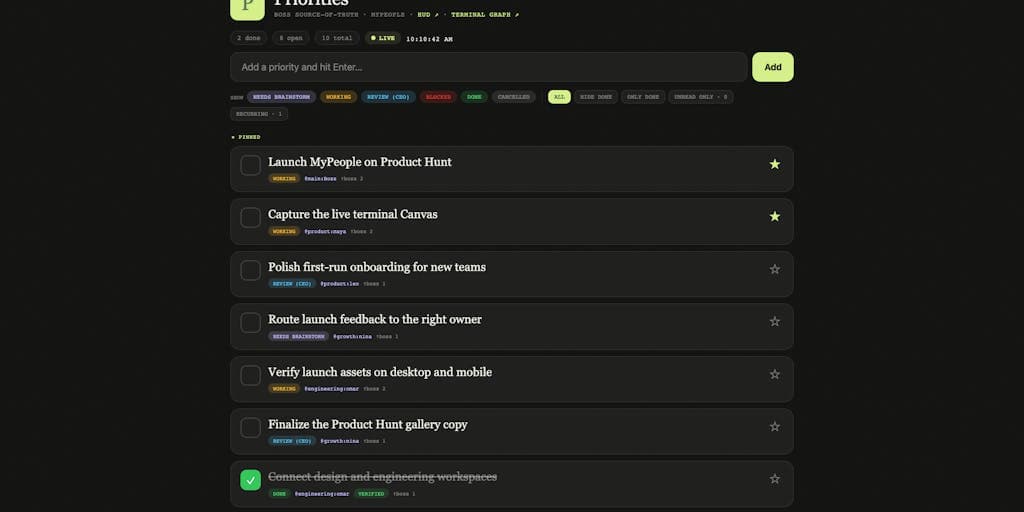The image size is (1024, 512).
Task: Click the Add button
Action: [773, 67]
